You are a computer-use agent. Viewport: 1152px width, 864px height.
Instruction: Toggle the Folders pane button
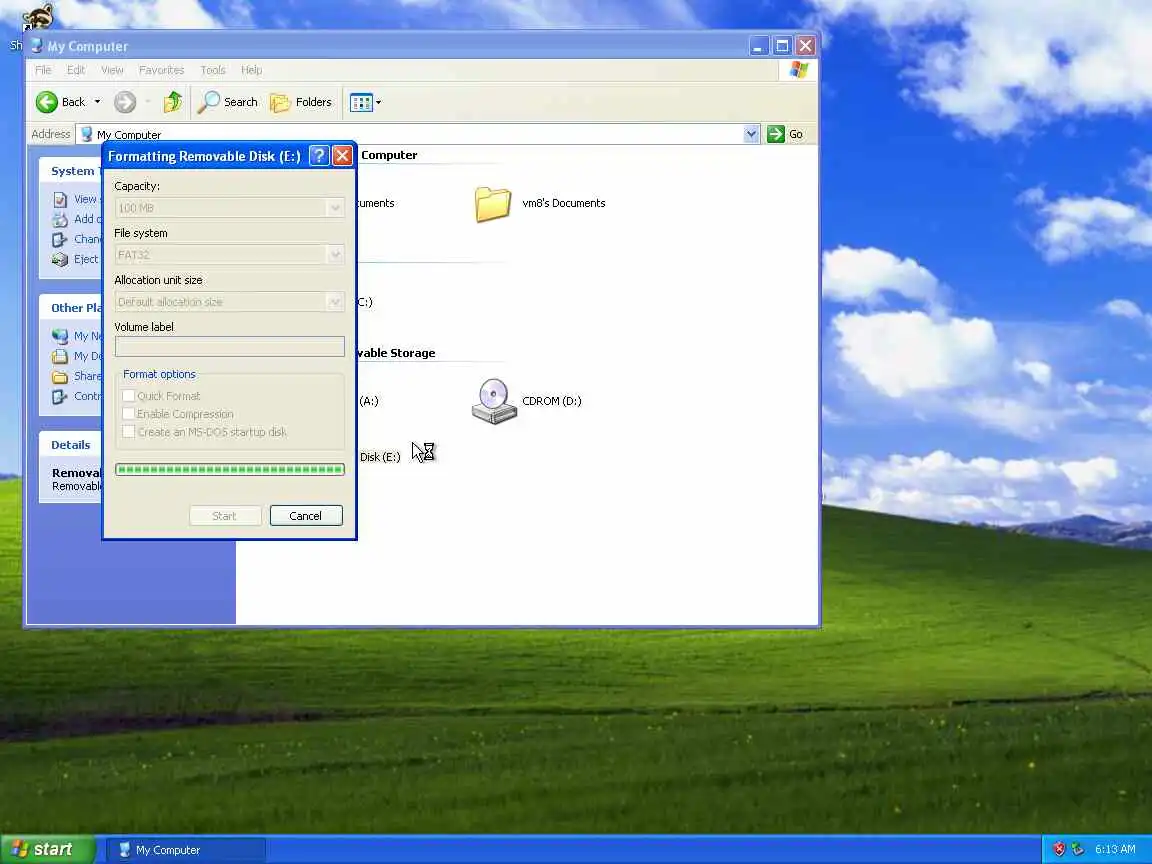coord(301,102)
